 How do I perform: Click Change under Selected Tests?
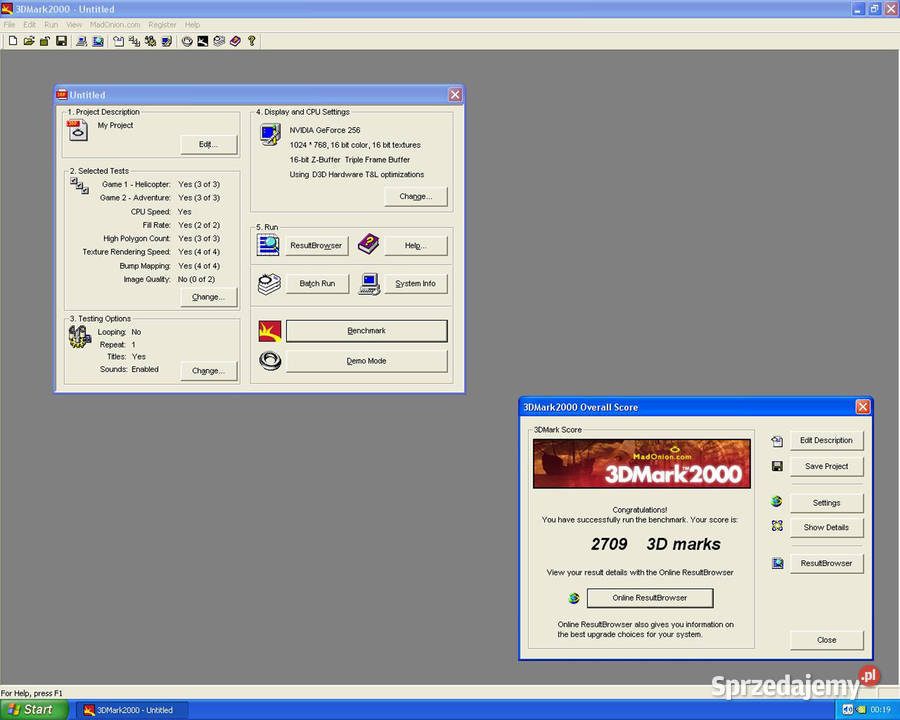pyautogui.click(x=208, y=297)
